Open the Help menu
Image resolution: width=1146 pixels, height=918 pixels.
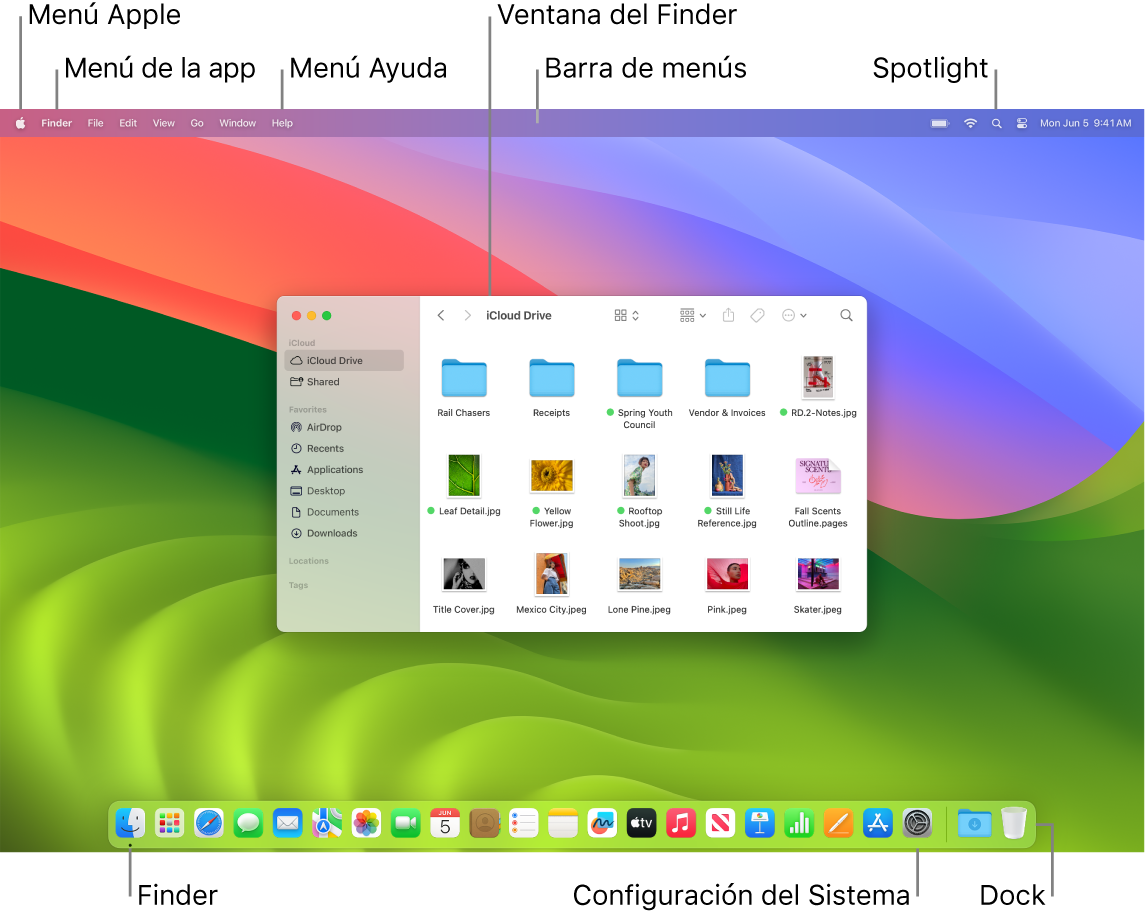pos(282,122)
